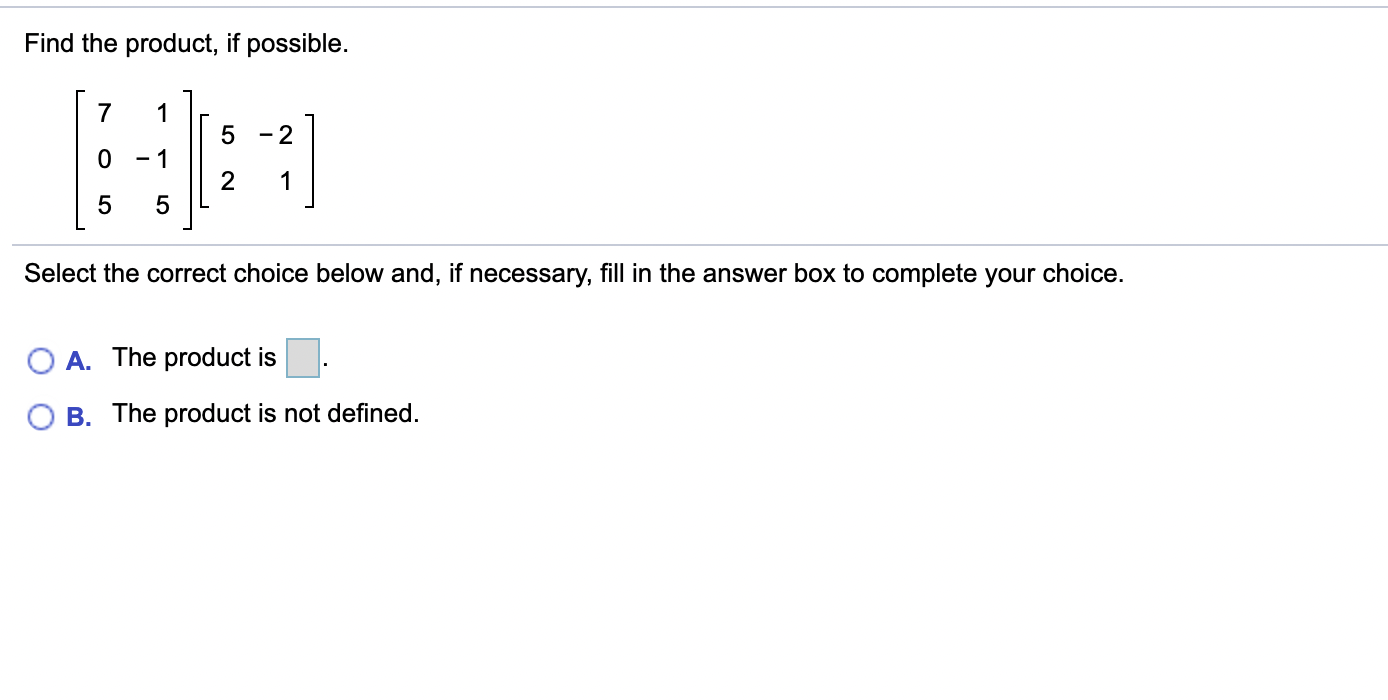
Task: Select radio button for choice A
Action: click(x=41, y=360)
